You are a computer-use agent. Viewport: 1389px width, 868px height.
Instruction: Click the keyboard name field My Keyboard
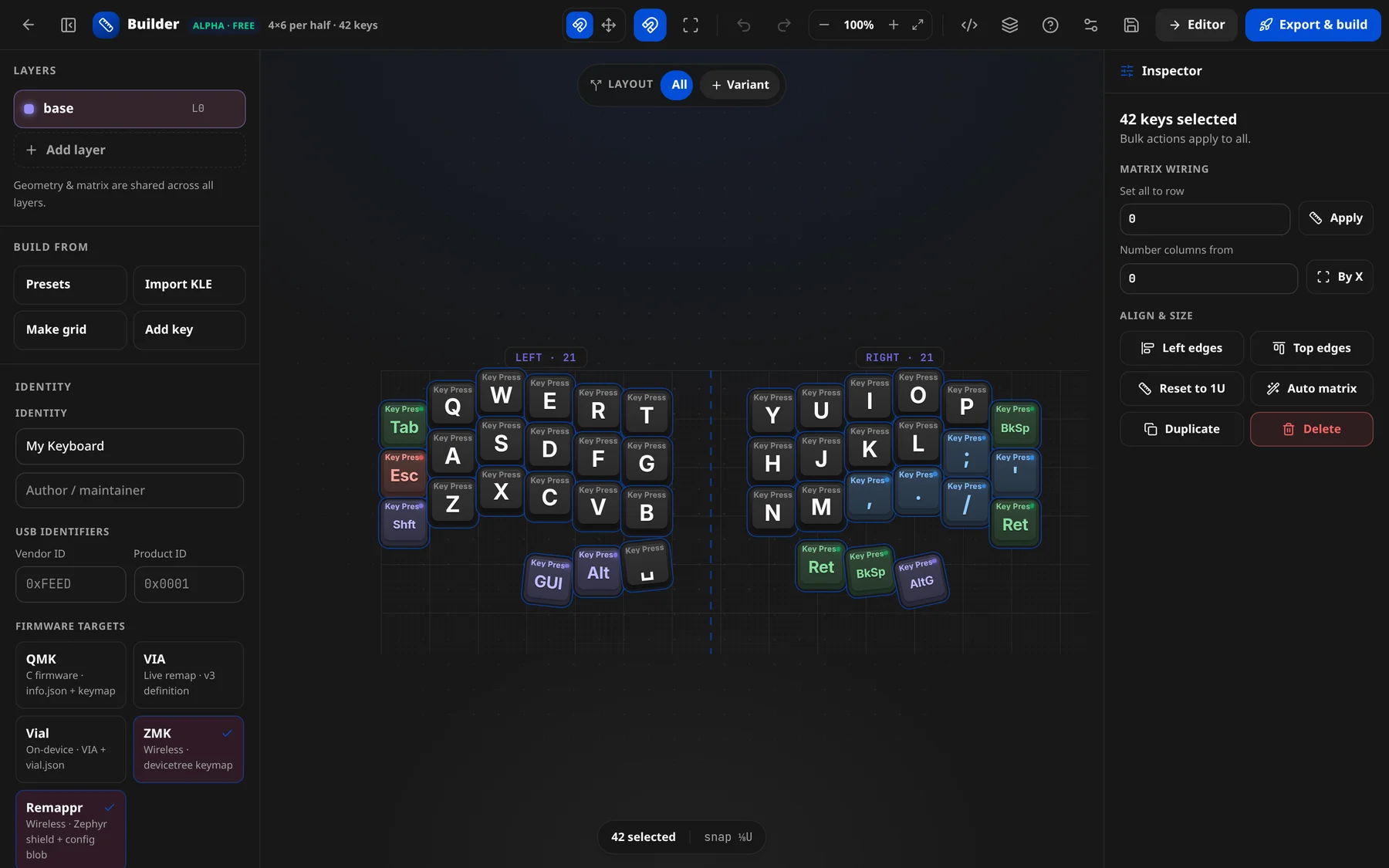point(130,447)
